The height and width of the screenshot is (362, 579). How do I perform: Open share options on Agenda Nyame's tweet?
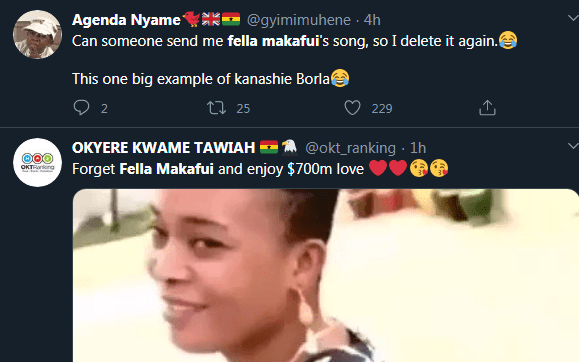click(487, 107)
